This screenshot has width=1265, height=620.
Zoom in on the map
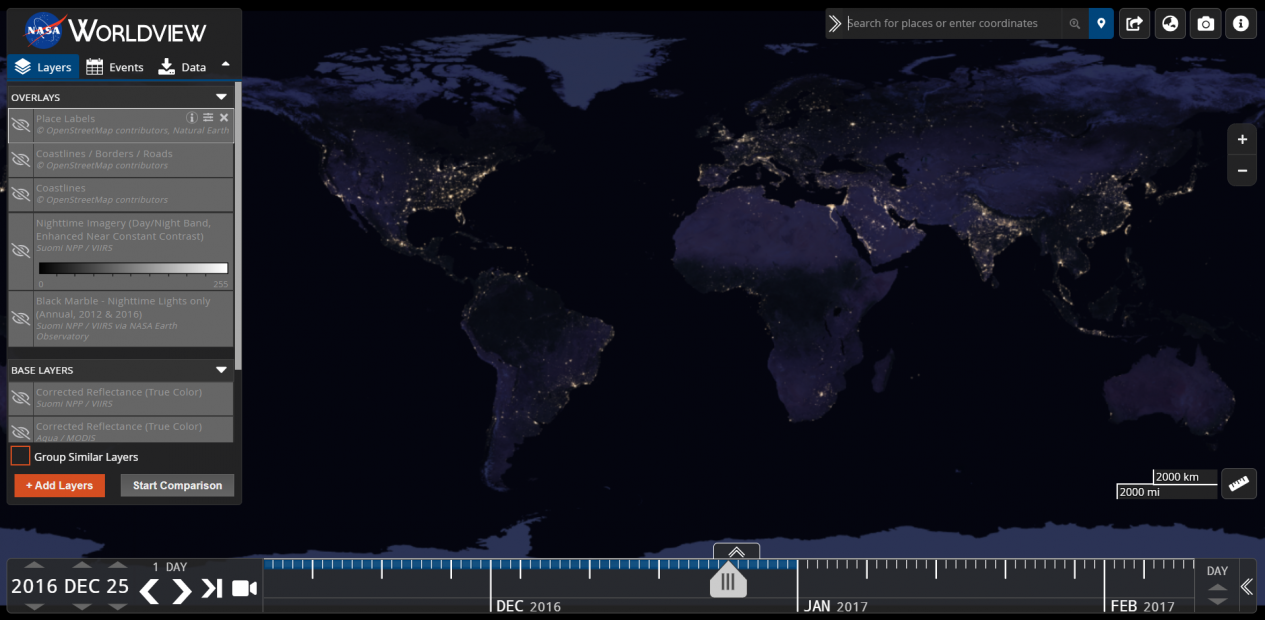point(1242,140)
